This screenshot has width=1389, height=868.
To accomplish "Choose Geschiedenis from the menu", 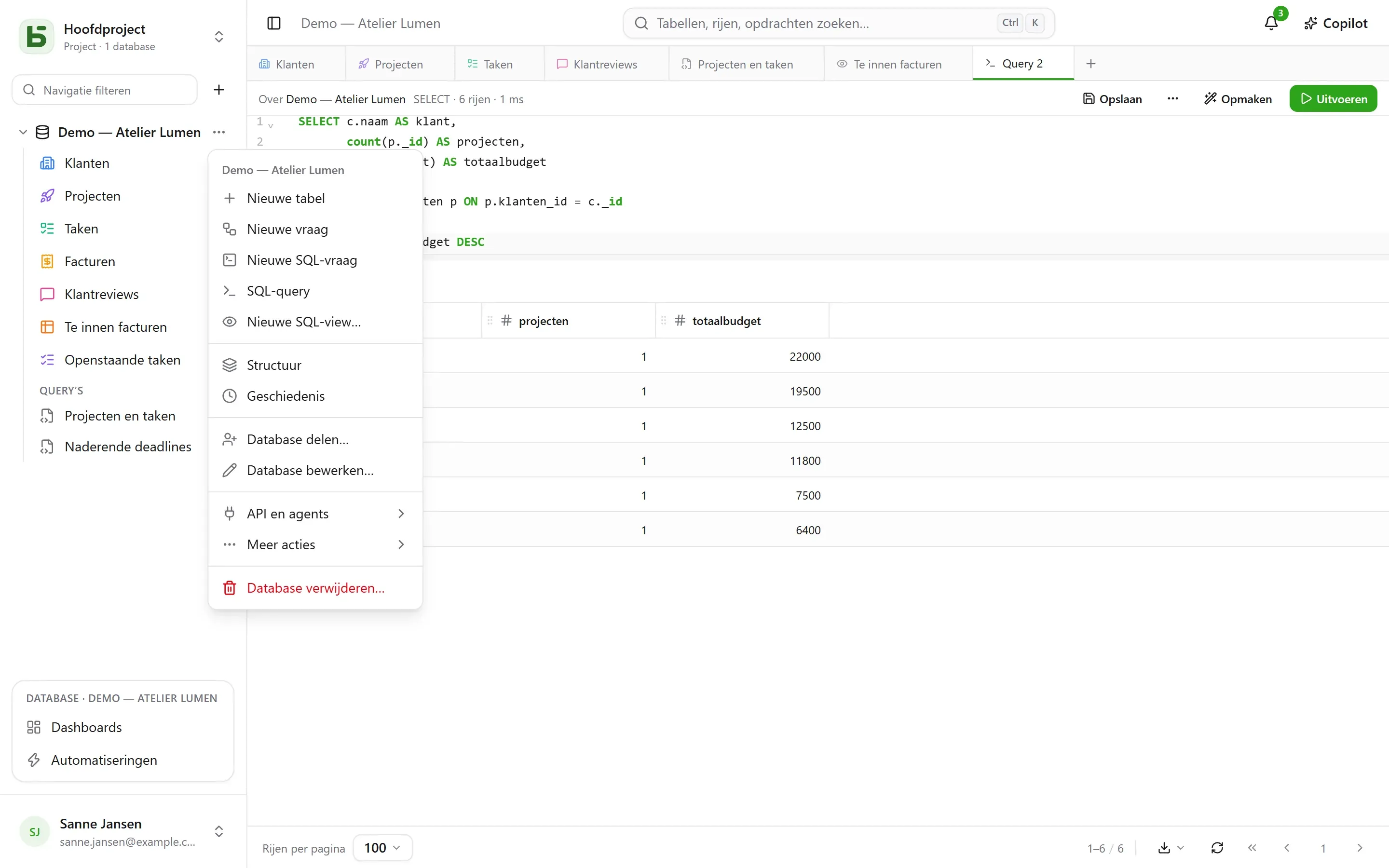I will [315, 396].
